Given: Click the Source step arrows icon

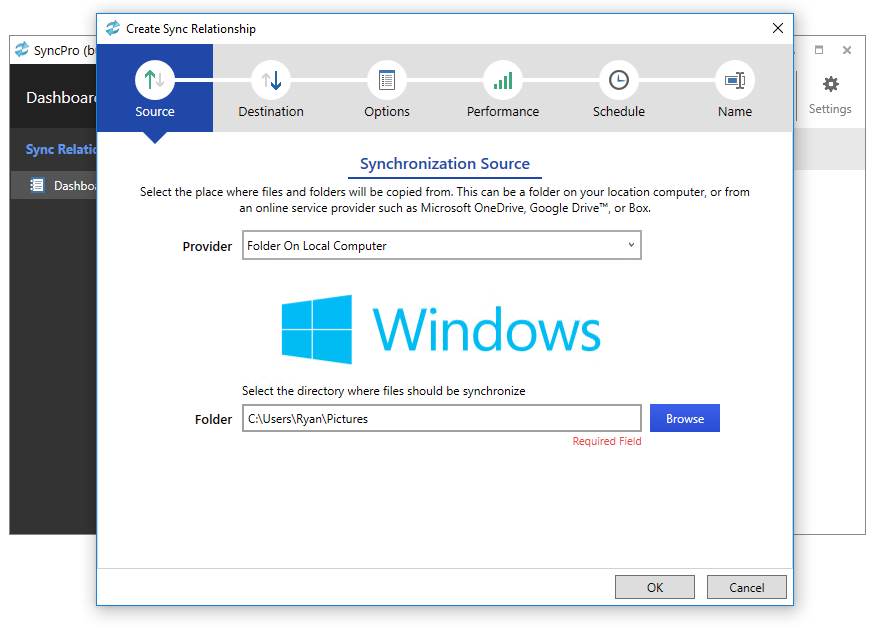Looking at the screenshot, I should coord(155,80).
